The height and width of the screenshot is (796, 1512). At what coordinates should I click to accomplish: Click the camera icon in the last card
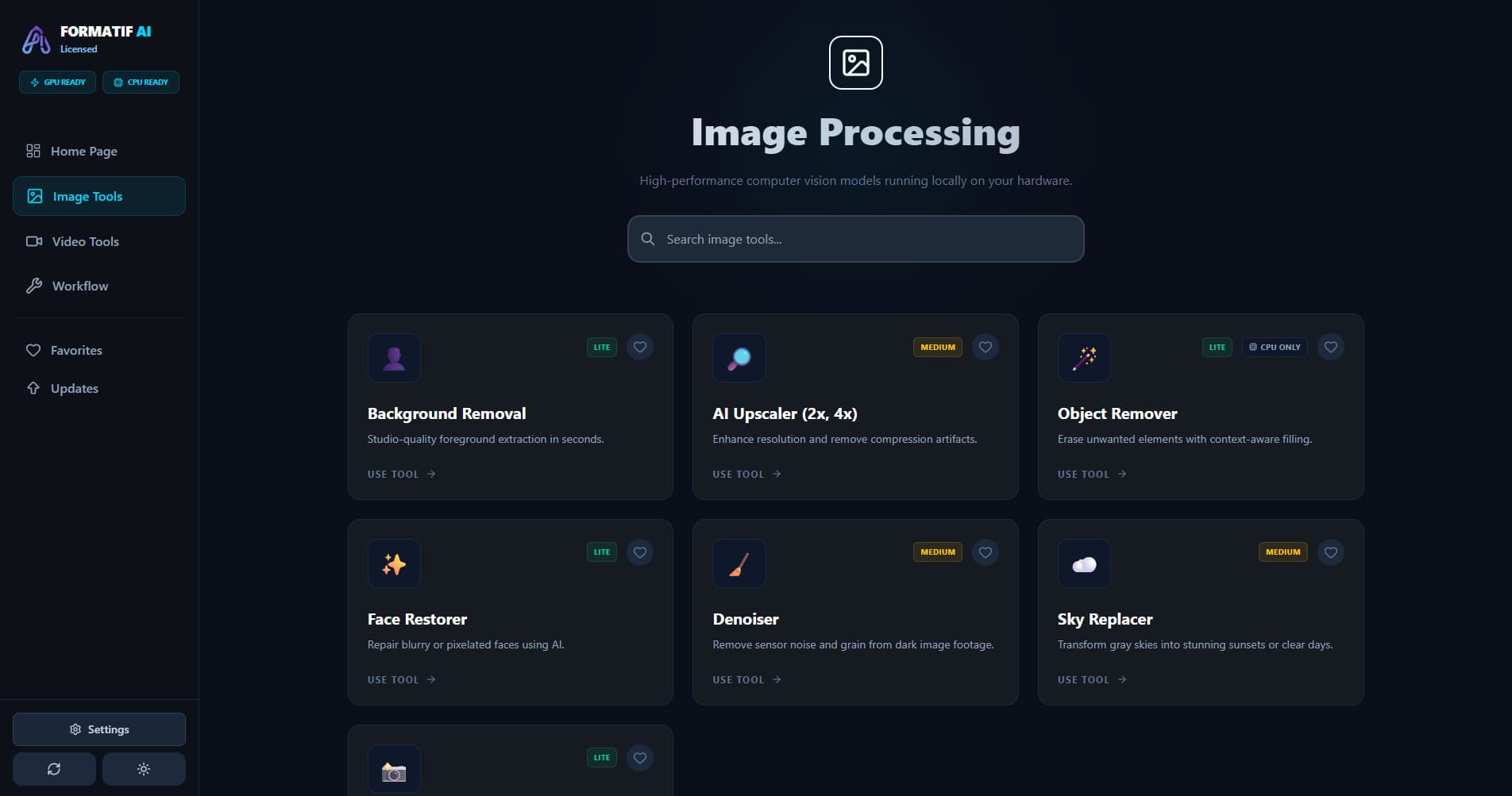(x=394, y=770)
